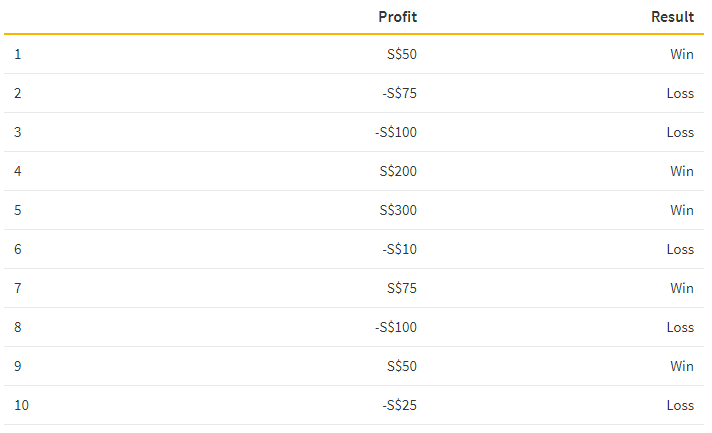This screenshot has width=712, height=433.
Task: Select the S$75 profit cell
Action: pos(401,288)
